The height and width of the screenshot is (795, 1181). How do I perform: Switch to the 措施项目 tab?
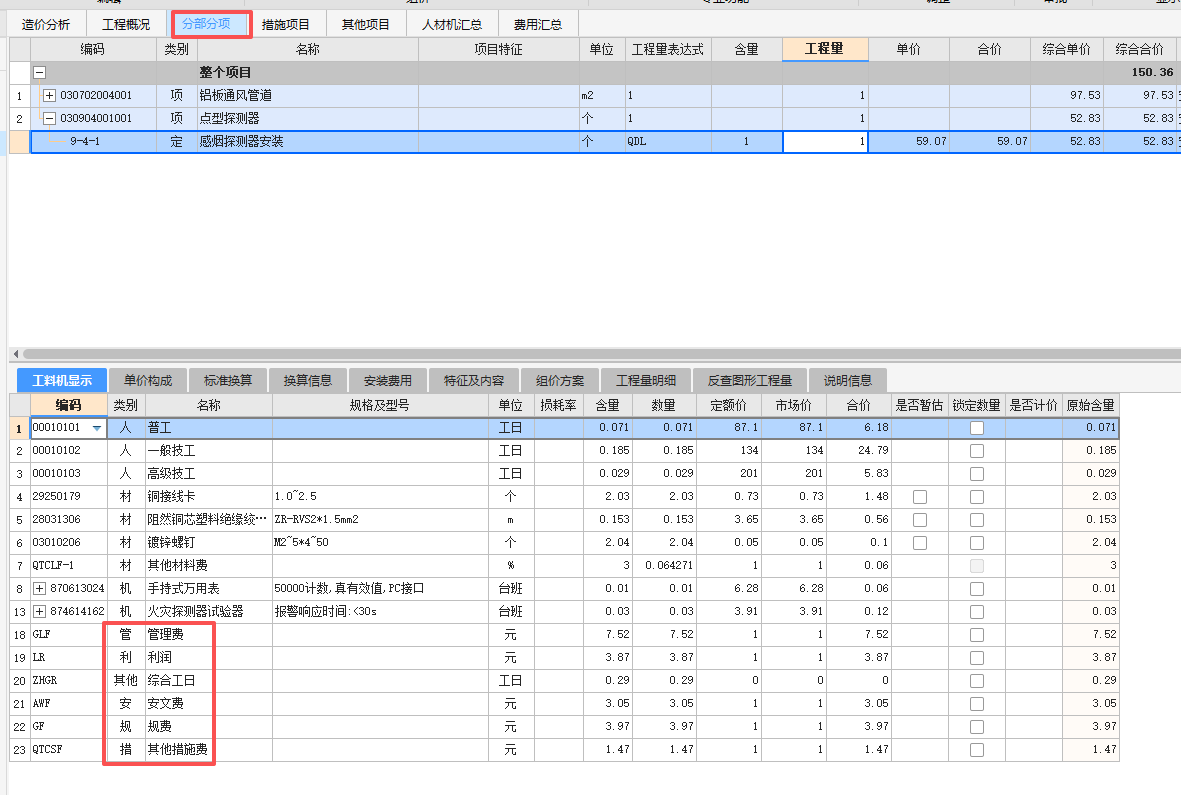(x=288, y=23)
